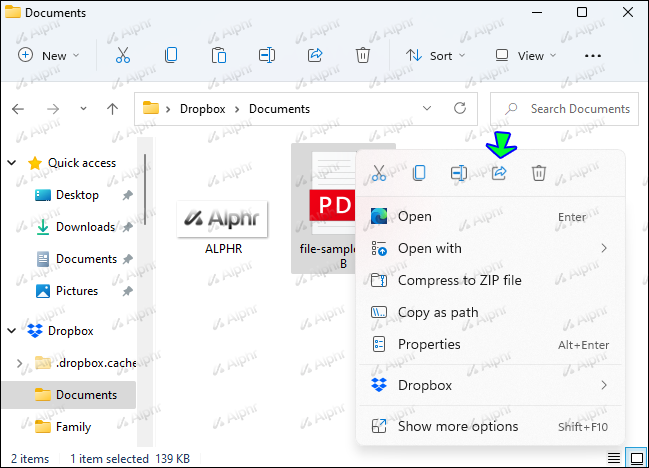
Task: Go back with the left arrow
Action: pyautogui.click(x=18, y=109)
